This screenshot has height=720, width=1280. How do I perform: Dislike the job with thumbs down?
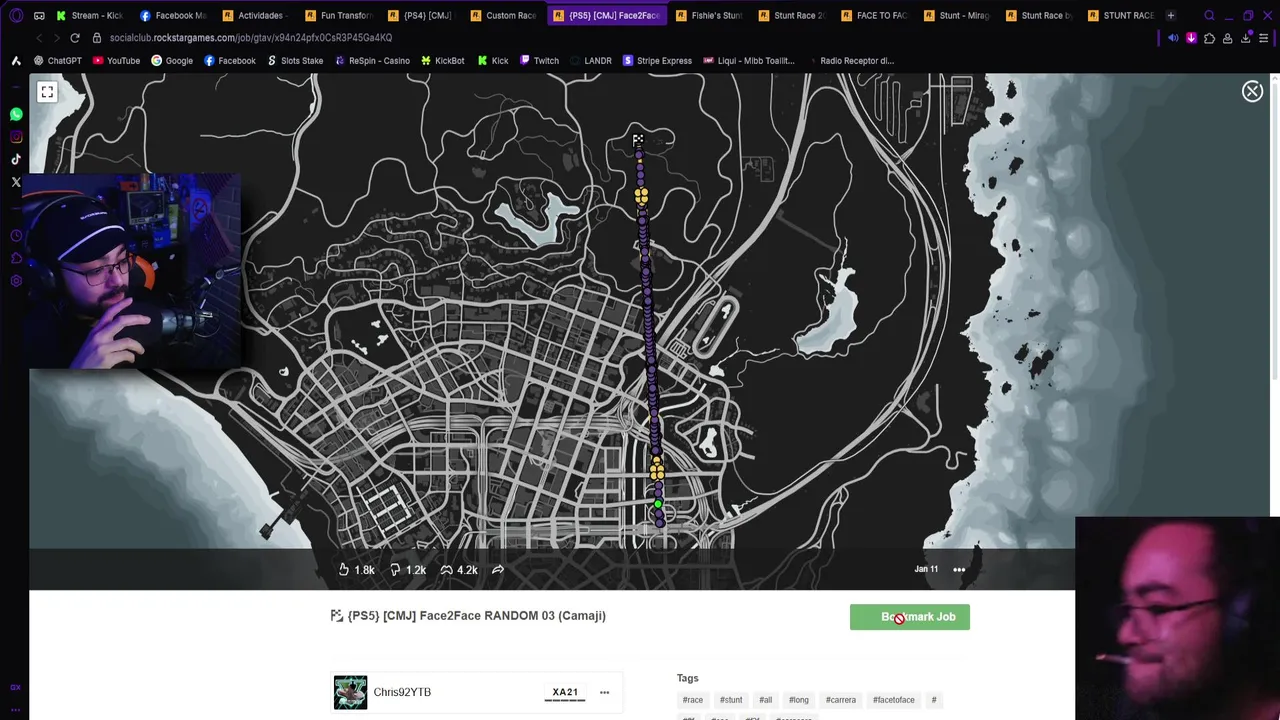tap(395, 570)
